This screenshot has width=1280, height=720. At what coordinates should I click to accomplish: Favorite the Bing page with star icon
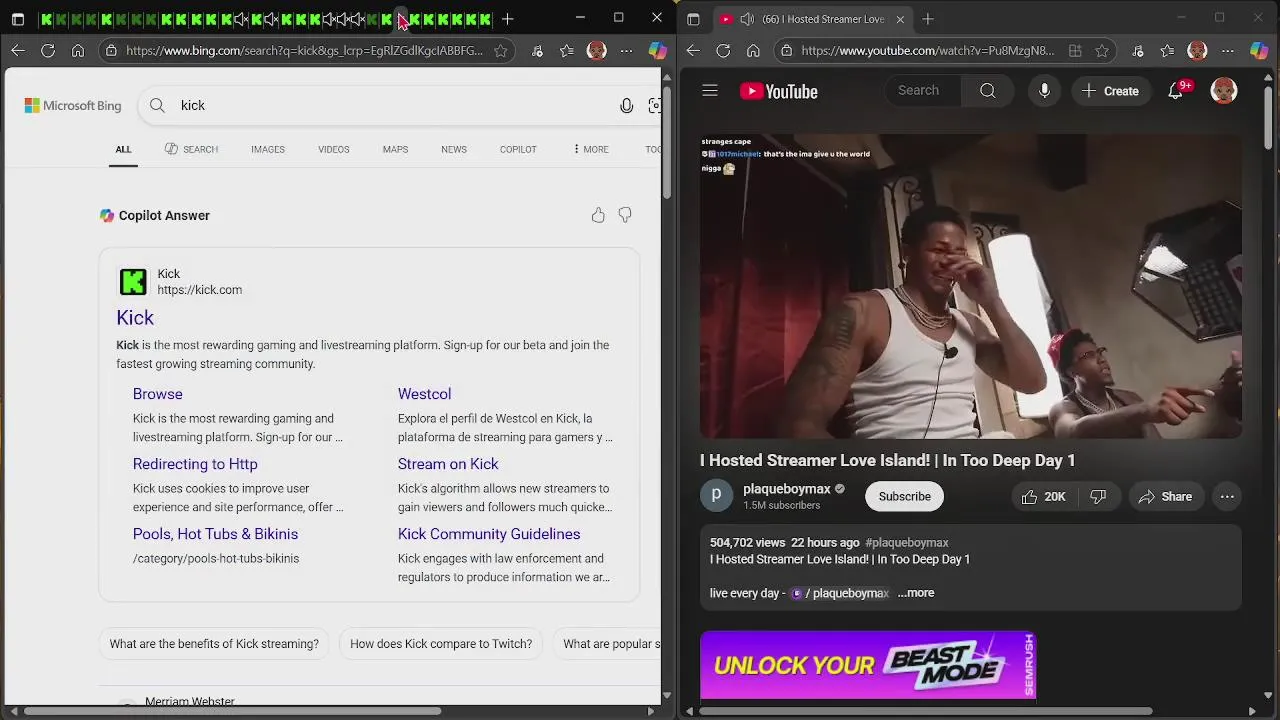click(500, 50)
